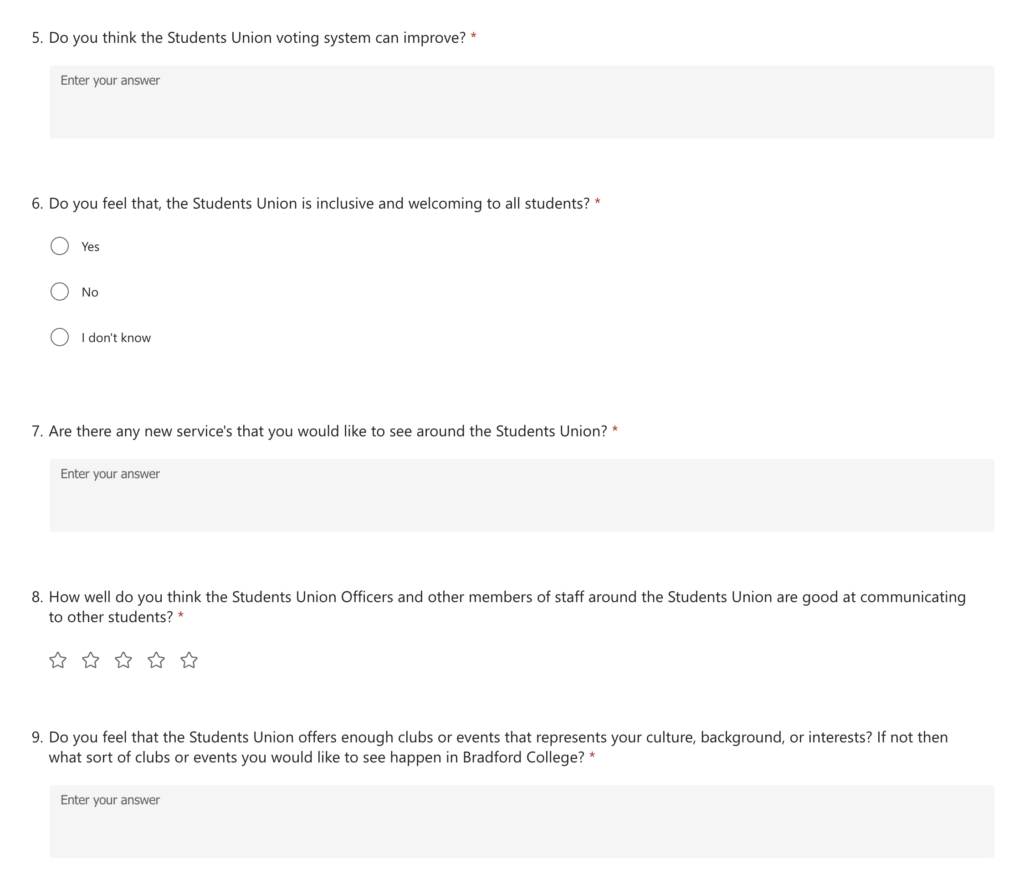Click the I don't know label text
Screen dimensions: 1024x869
point(116,338)
